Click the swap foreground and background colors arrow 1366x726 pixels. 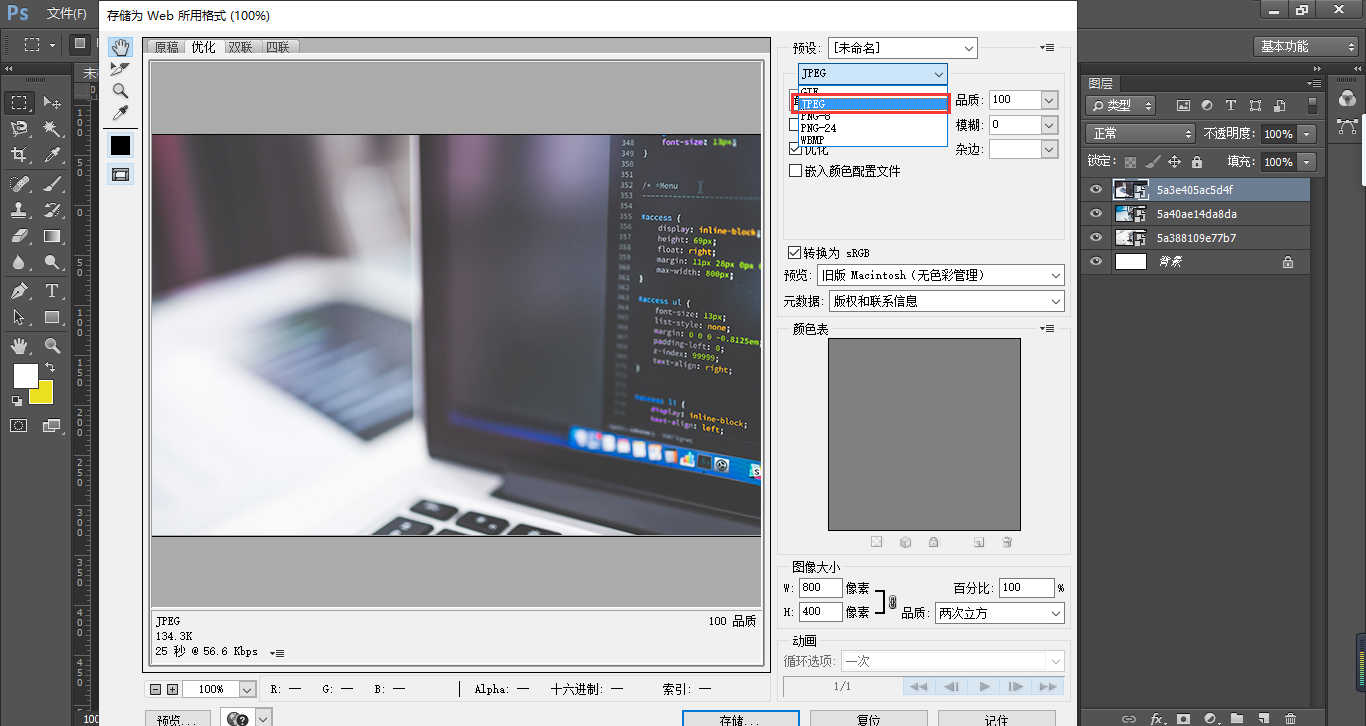tap(50, 368)
